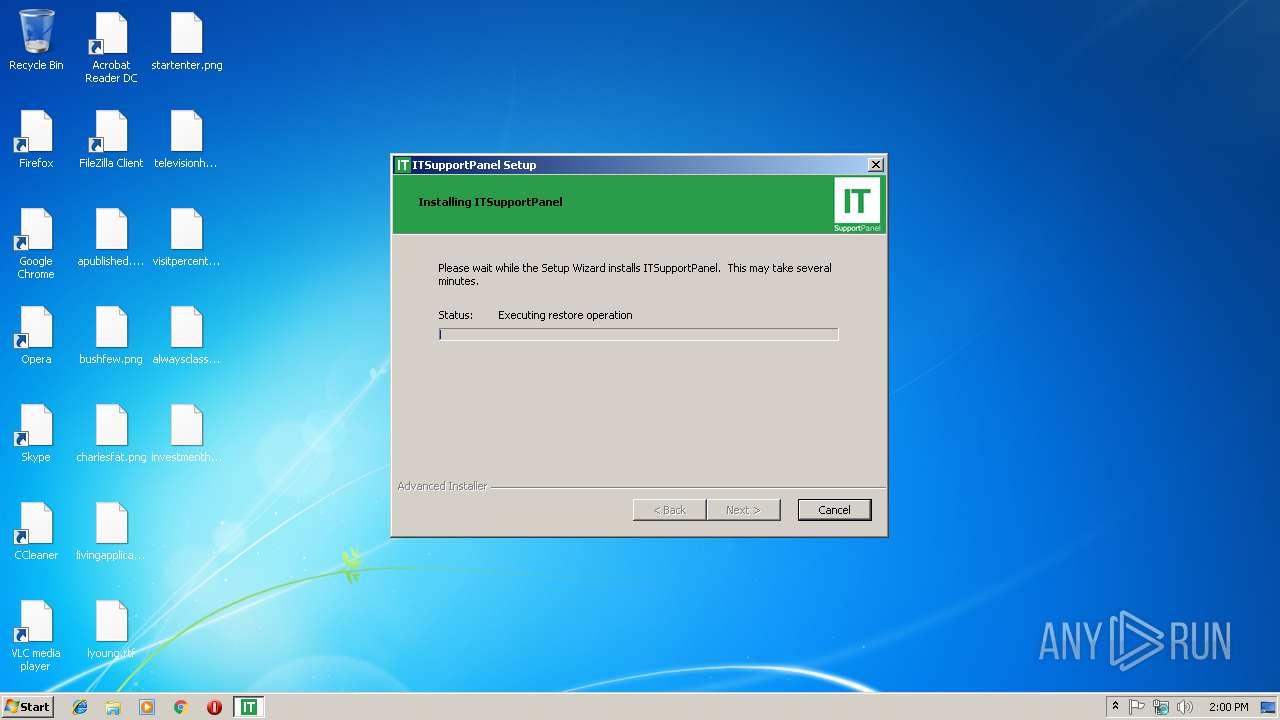The width and height of the screenshot is (1280, 720).
Task: Close the ITSupportPanel Setup window
Action: coord(875,165)
